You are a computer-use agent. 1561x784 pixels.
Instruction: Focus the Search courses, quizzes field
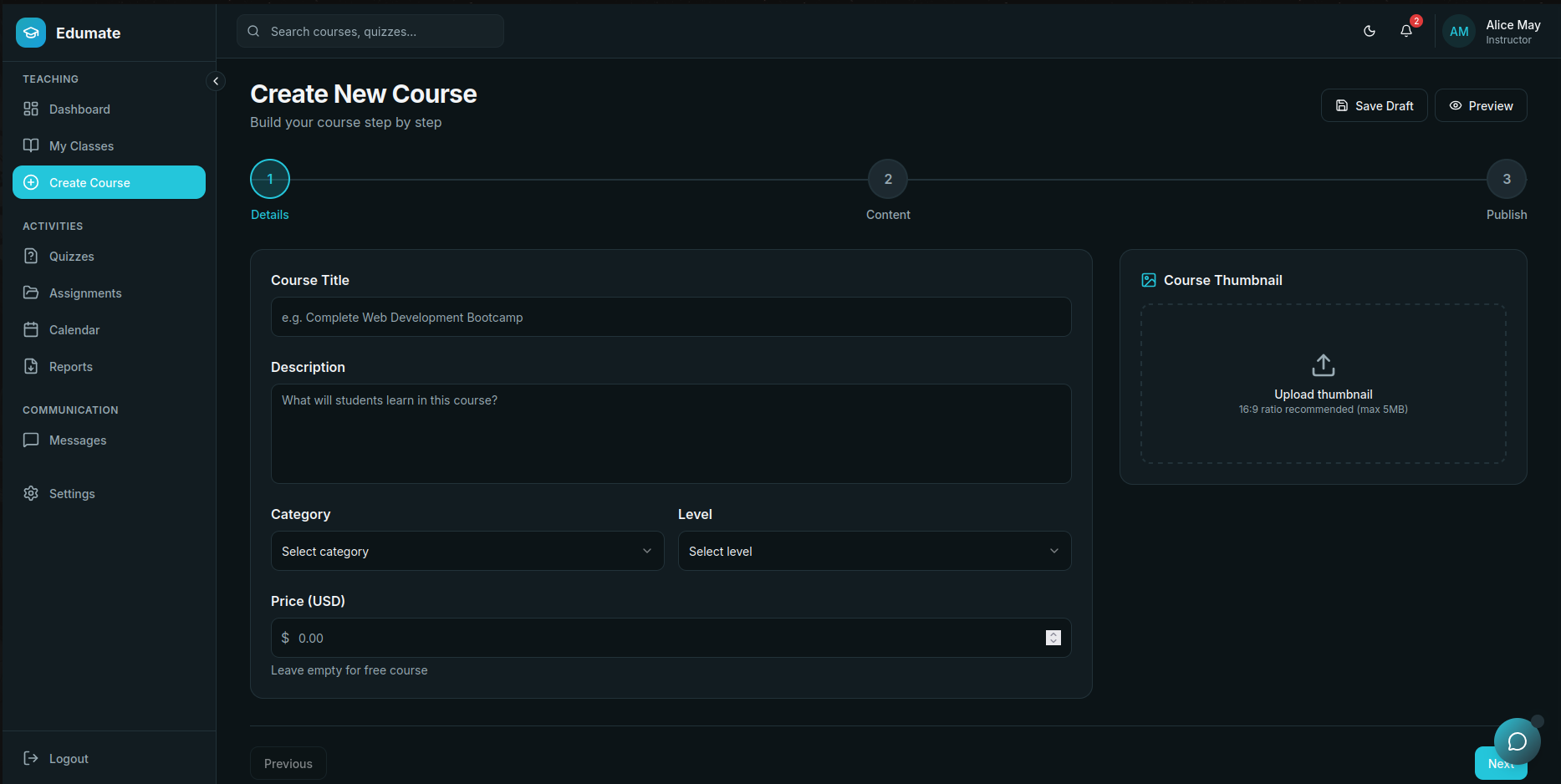click(x=370, y=31)
